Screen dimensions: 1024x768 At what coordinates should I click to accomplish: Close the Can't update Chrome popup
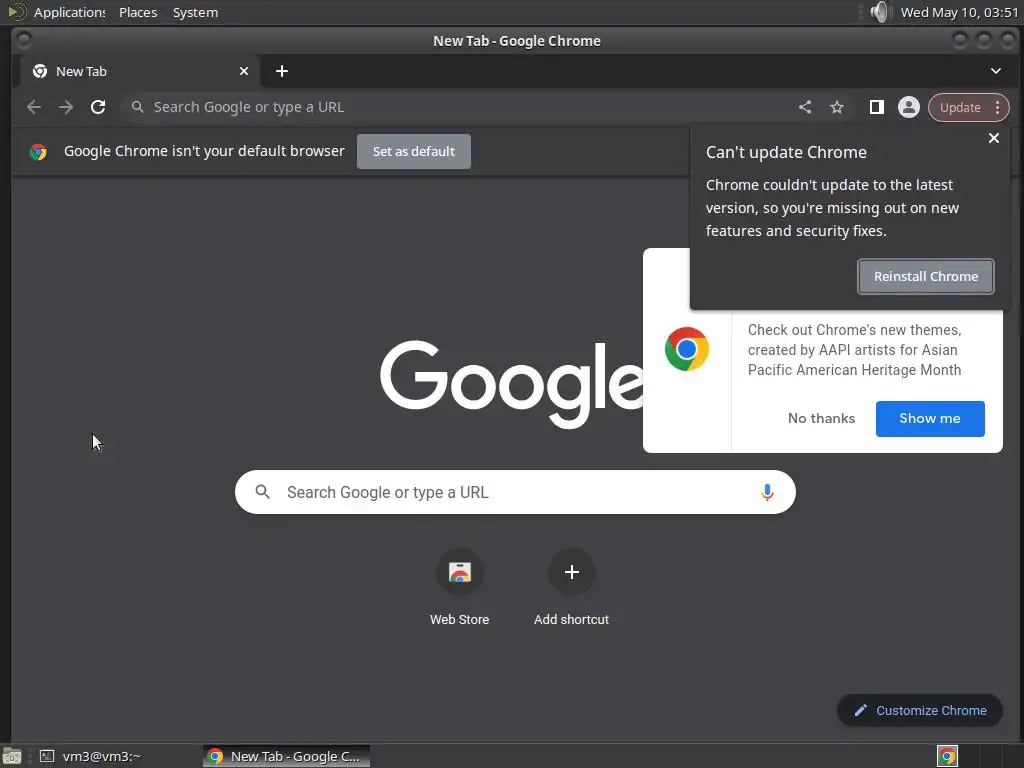coord(993,138)
